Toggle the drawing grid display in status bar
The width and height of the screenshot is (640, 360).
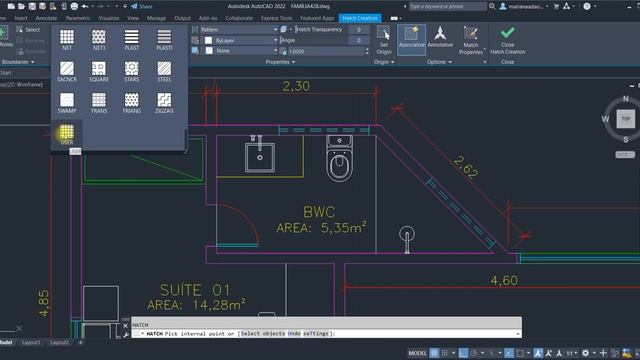coord(434,353)
